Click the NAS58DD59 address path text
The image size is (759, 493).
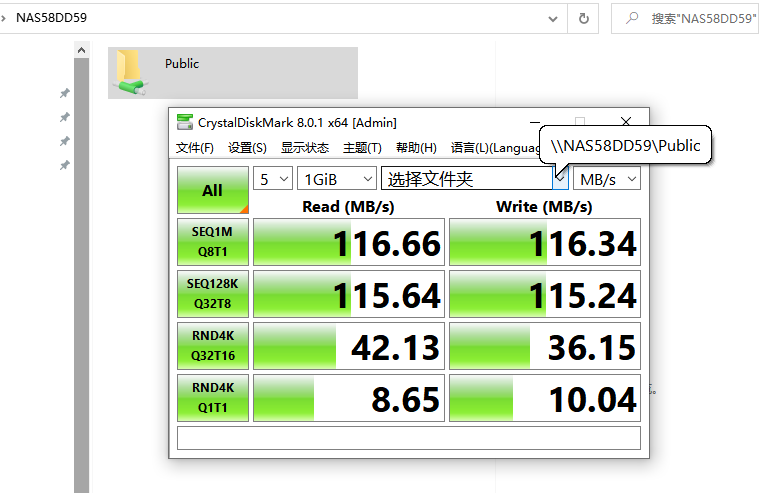[51, 18]
